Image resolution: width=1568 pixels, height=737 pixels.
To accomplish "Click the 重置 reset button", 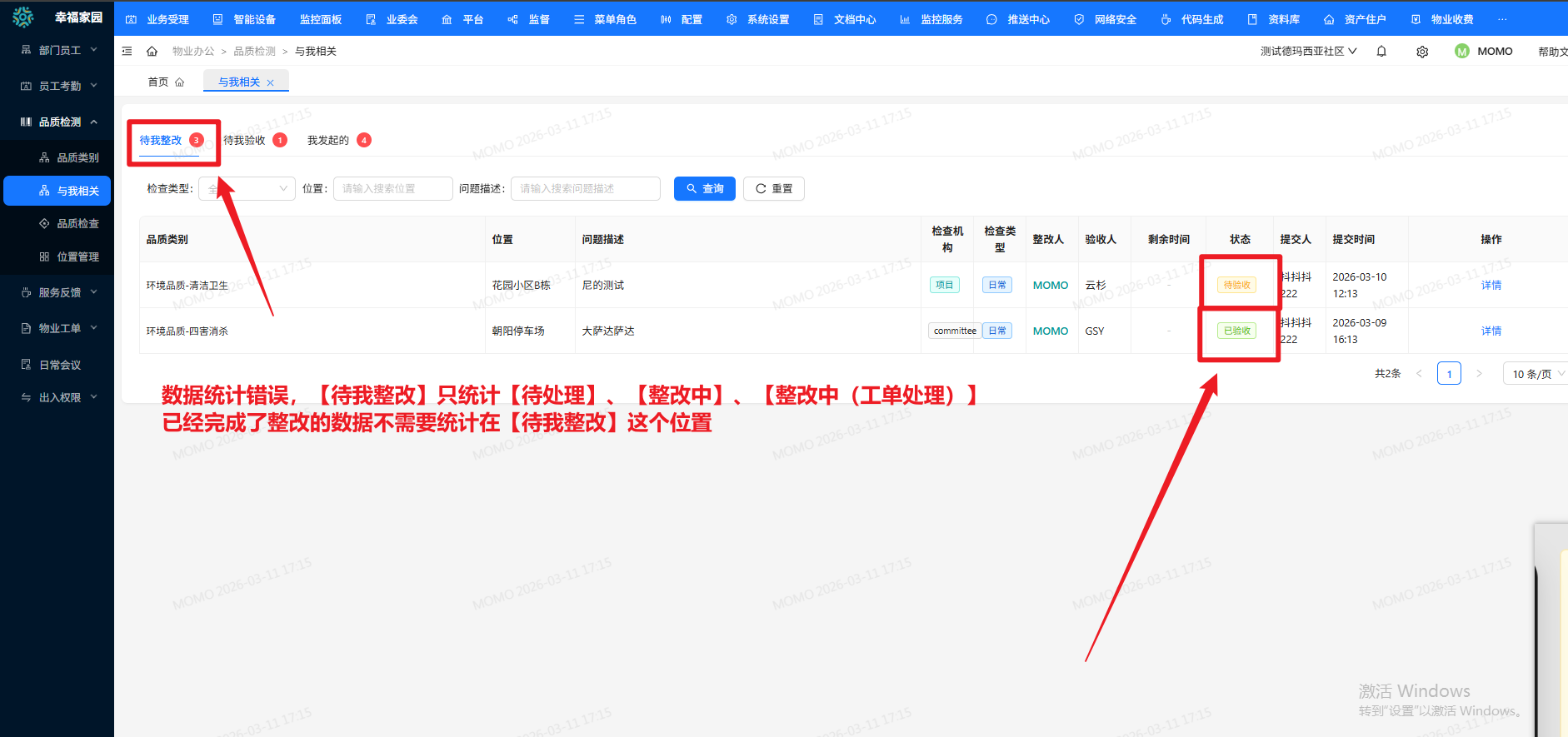I will tap(773, 189).
